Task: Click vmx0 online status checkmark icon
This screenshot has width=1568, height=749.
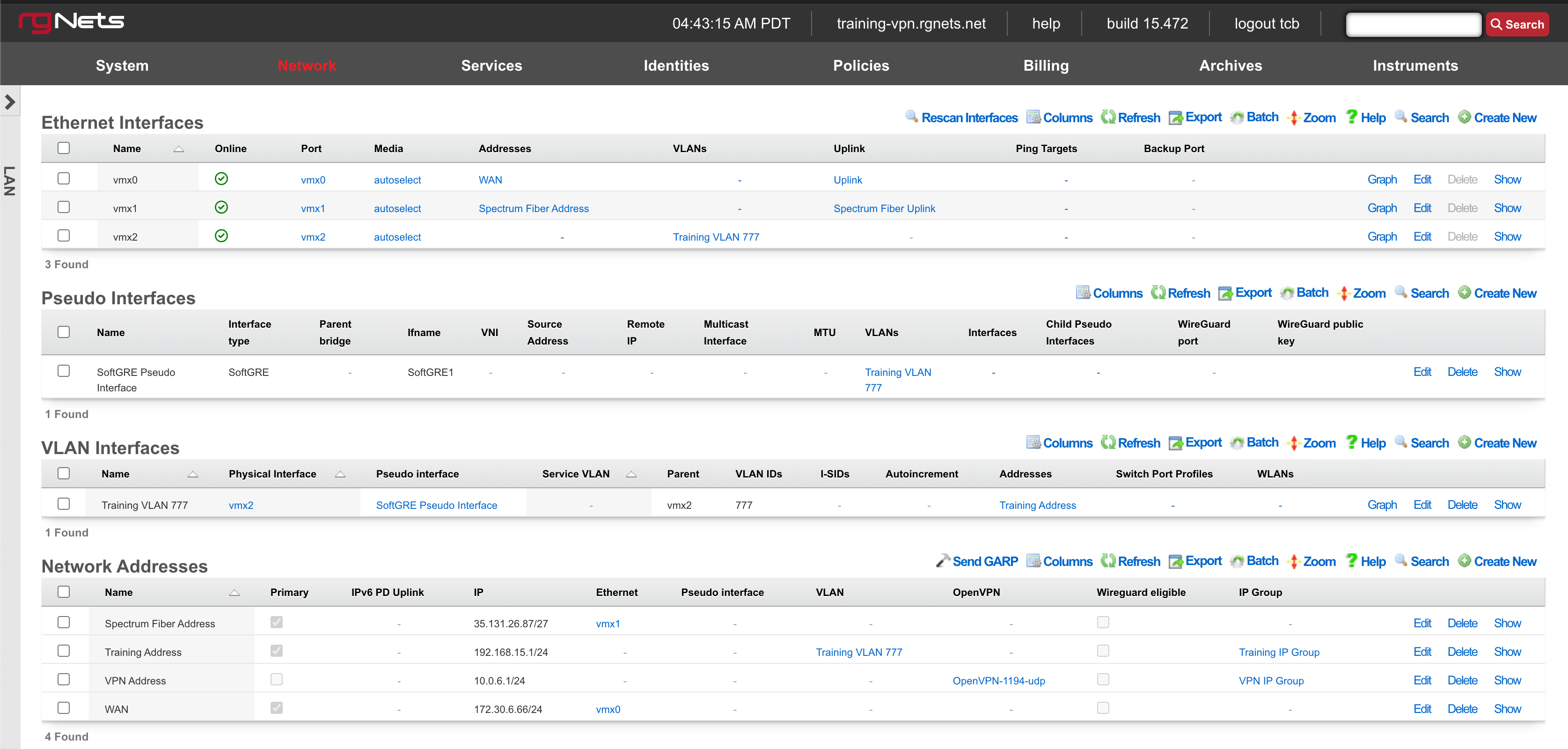Action: point(221,178)
